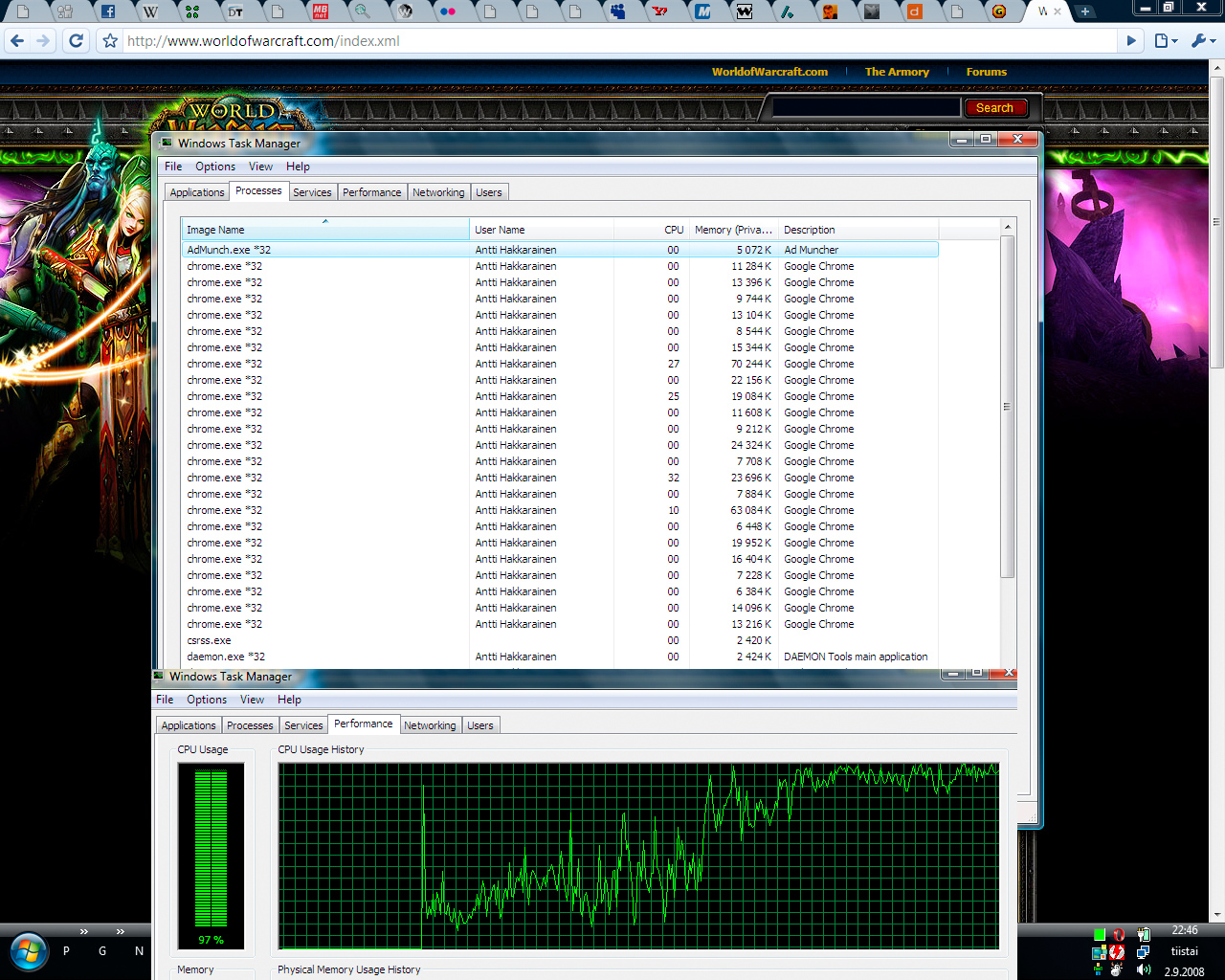Open the Chrome page menu dropdown

(1165, 41)
